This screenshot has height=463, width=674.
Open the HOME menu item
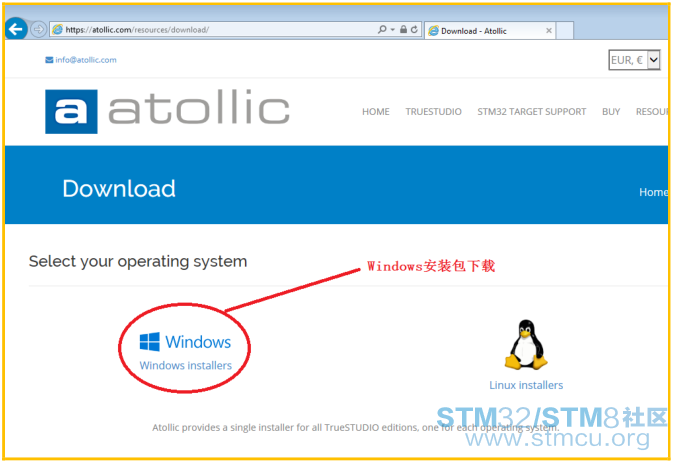pyautogui.click(x=376, y=112)
